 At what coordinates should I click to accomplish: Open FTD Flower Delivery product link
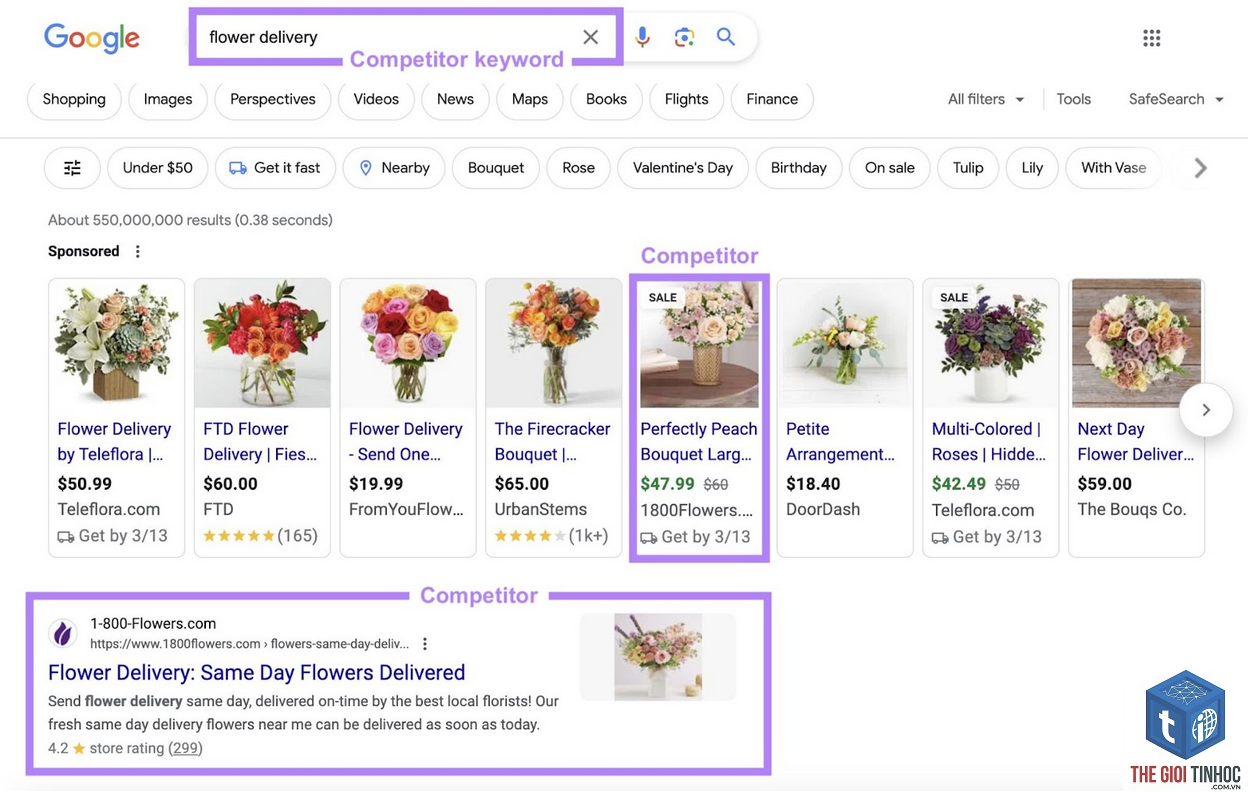260,441
